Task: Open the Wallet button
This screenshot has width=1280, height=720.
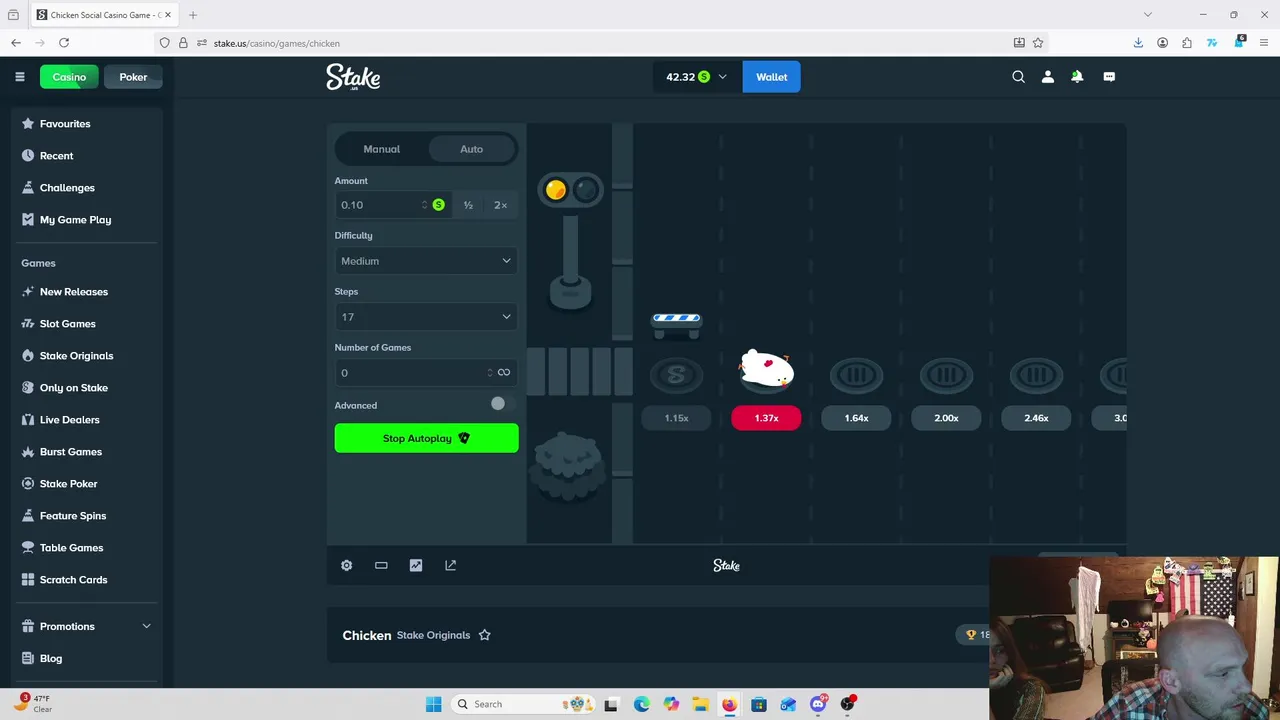Action: click(x=771, y=77)
